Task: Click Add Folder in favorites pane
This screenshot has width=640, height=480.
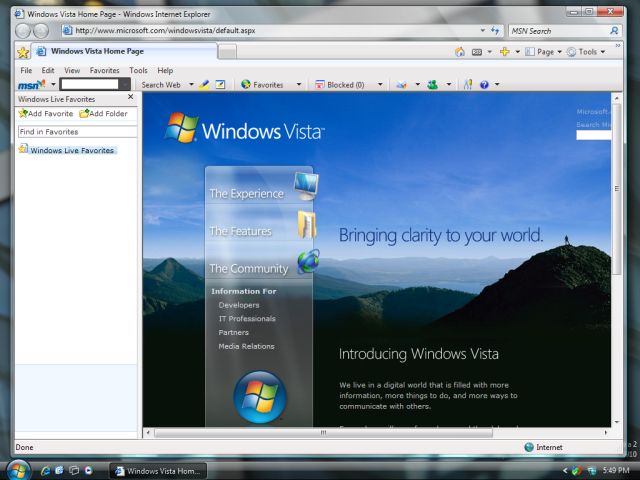Action: pyautogui.click(x=103, y=113)
